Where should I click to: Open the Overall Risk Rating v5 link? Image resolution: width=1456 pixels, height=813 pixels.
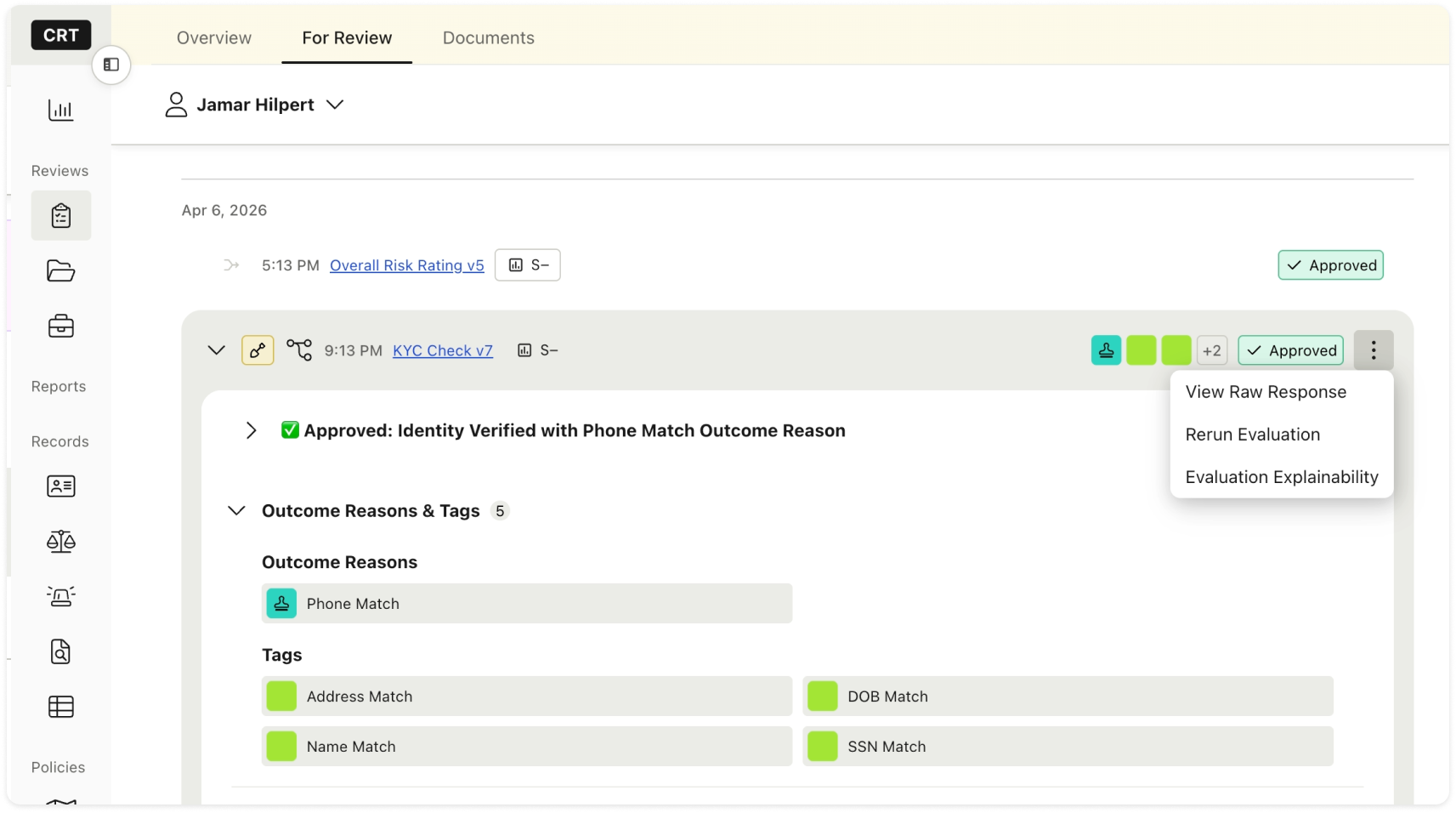click(x=407, y=265)
